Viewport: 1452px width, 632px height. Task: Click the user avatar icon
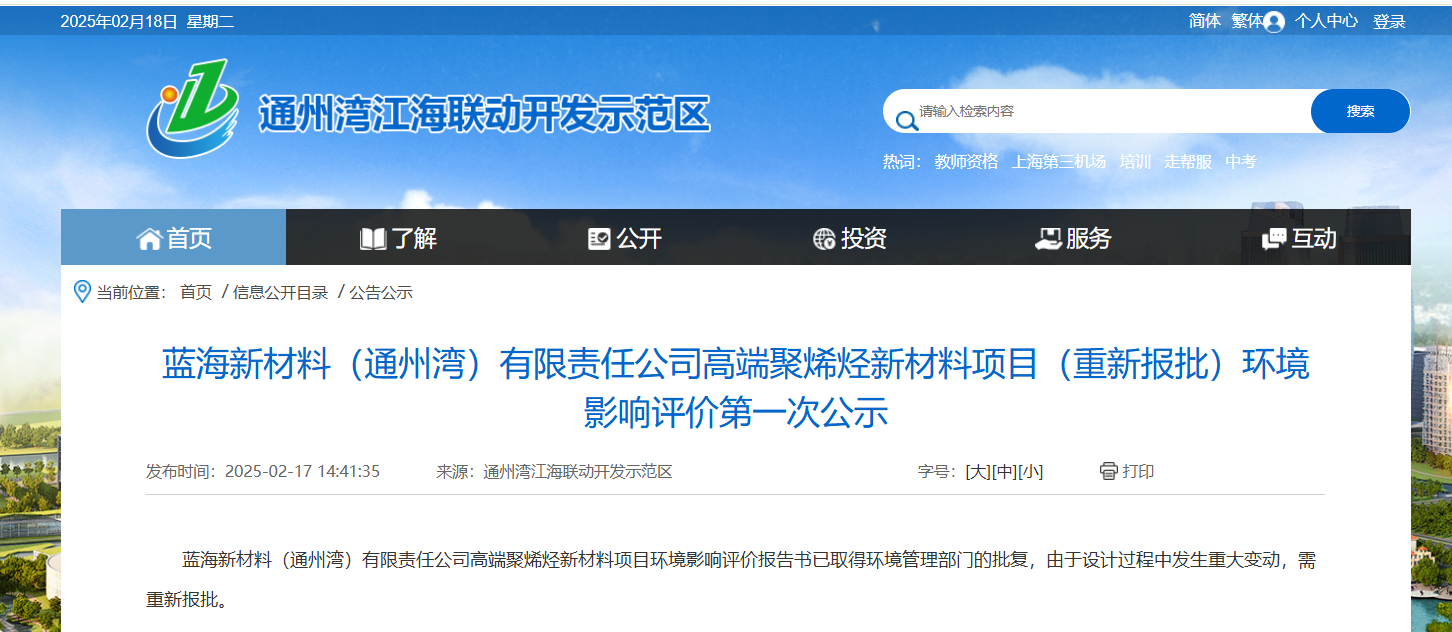point(1274,22)
